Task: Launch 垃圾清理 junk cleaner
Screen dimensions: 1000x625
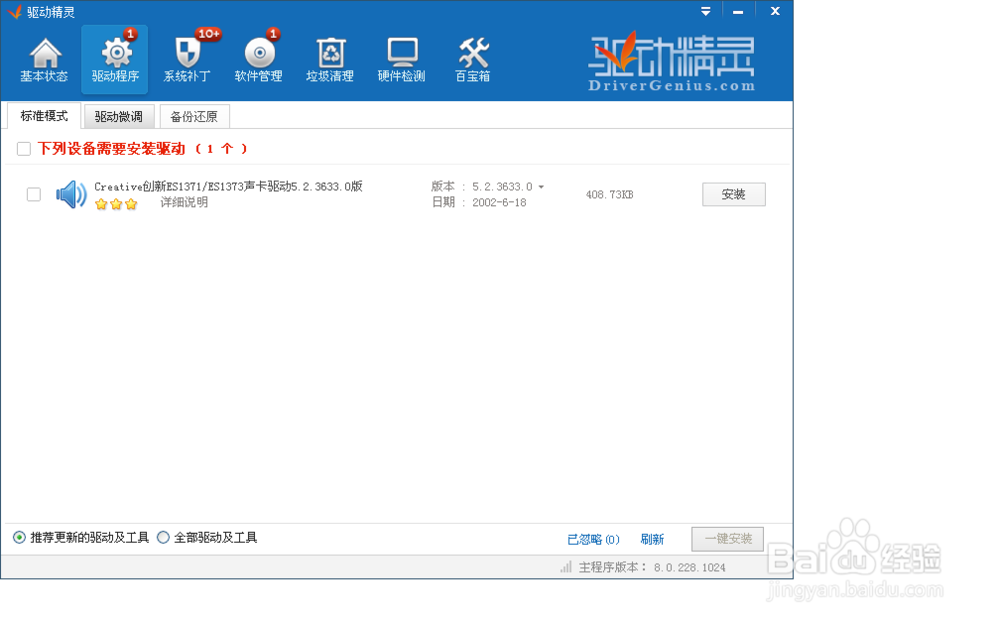Action: pos(330,58)
